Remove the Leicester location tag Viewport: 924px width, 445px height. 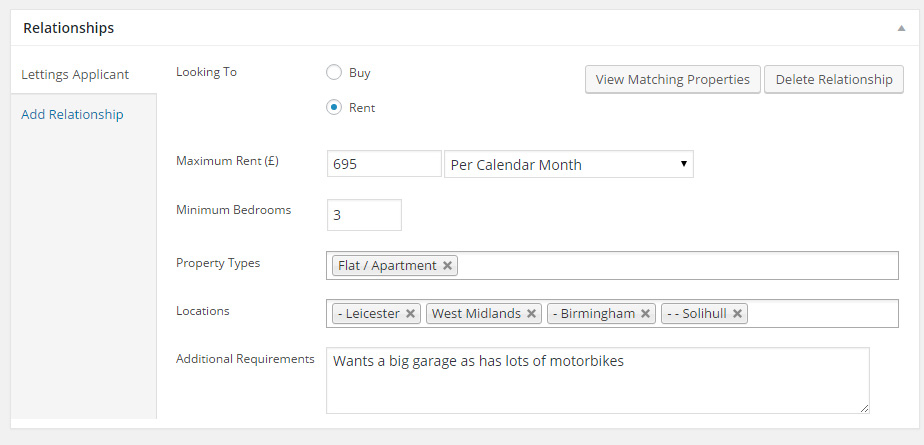[410, 314]
